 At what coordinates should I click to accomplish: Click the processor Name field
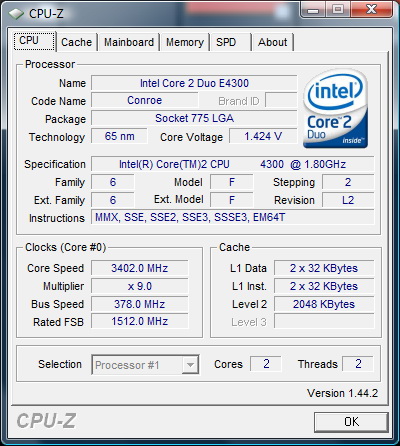[194, 83]
